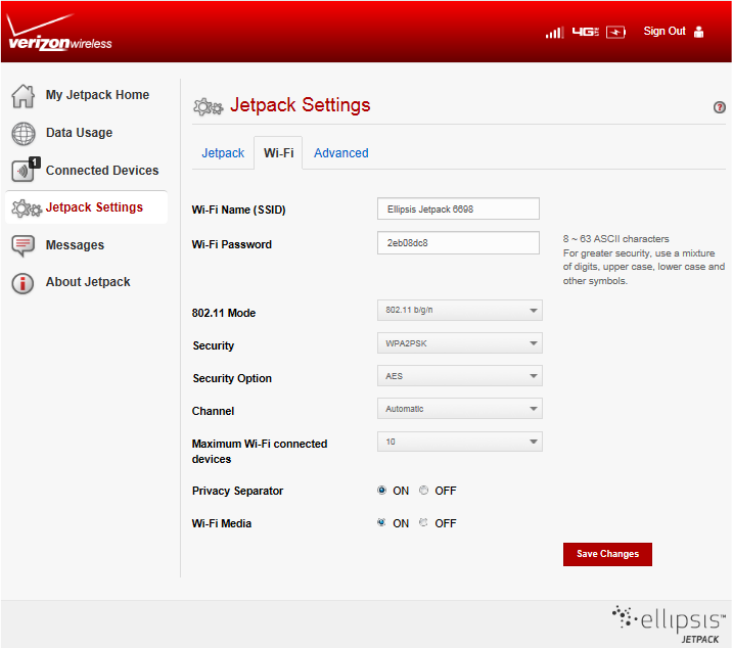This screenshot has width=732, height=648.
Task: Focus the Wi-Fi Password field
Action: tap(458, 243)
